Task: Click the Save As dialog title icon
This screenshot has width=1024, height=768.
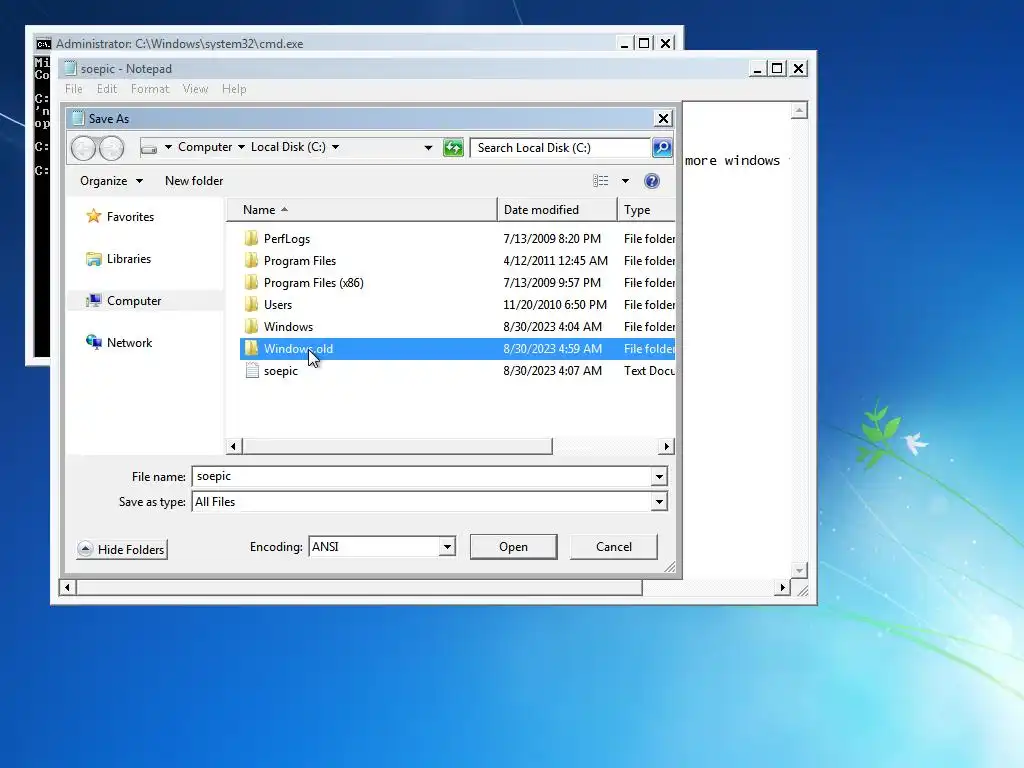Action: click(78, 118)
